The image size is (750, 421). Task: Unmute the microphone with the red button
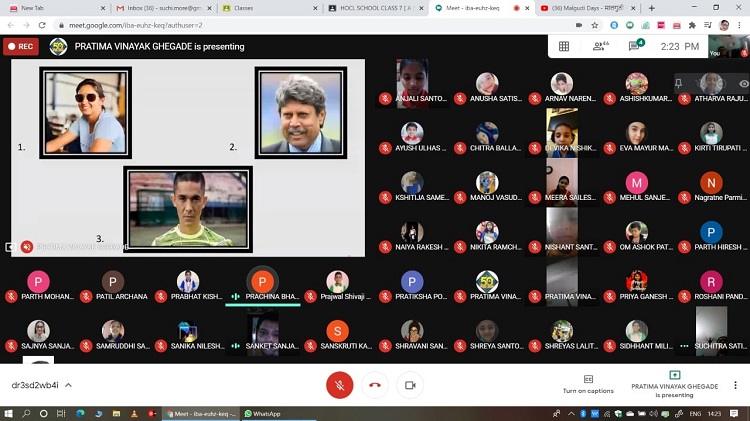pos(340,385)
